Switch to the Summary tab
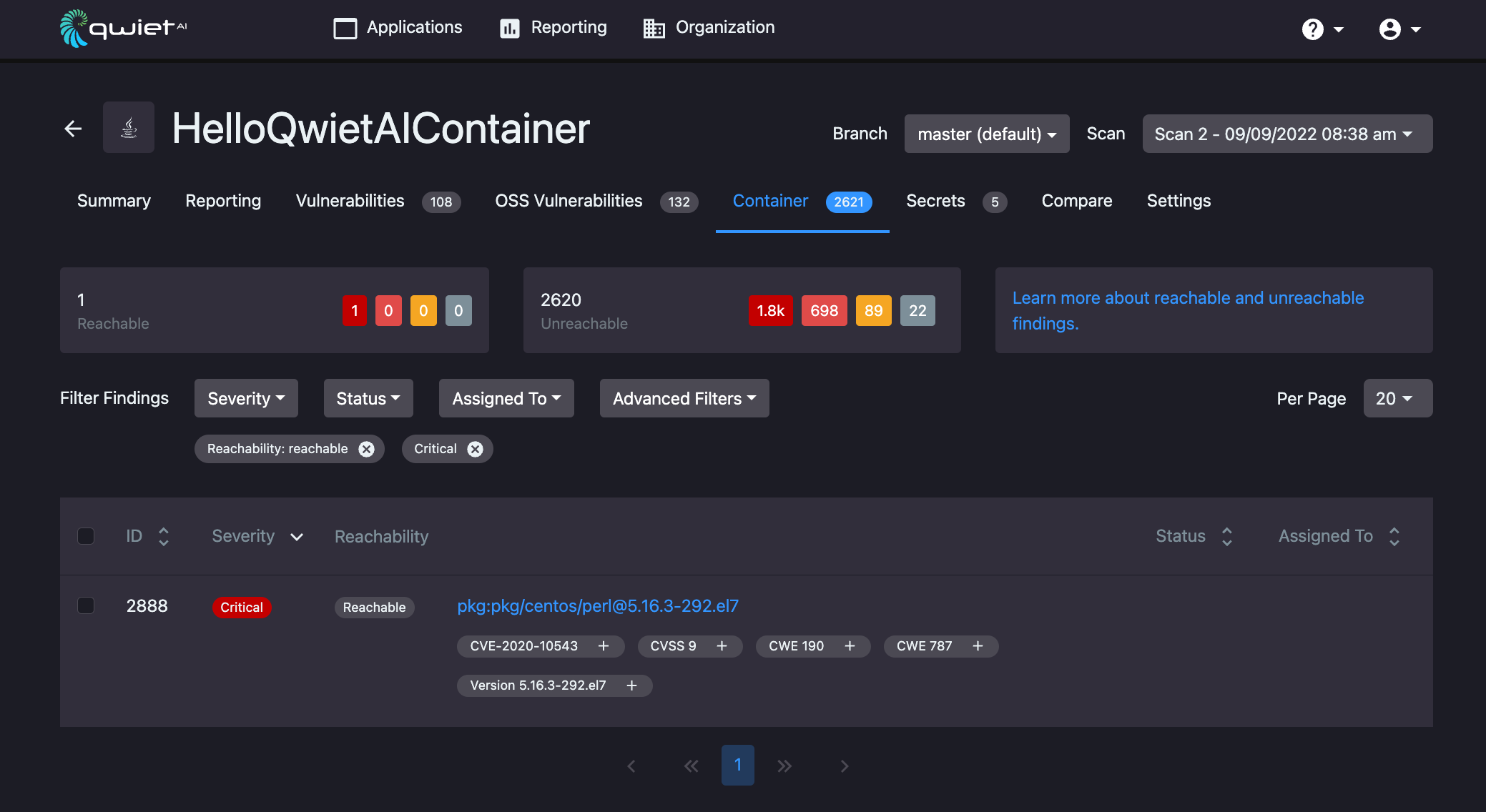Screen dimensions: 1486x812 pyautogui.click(x=114, y=202)
